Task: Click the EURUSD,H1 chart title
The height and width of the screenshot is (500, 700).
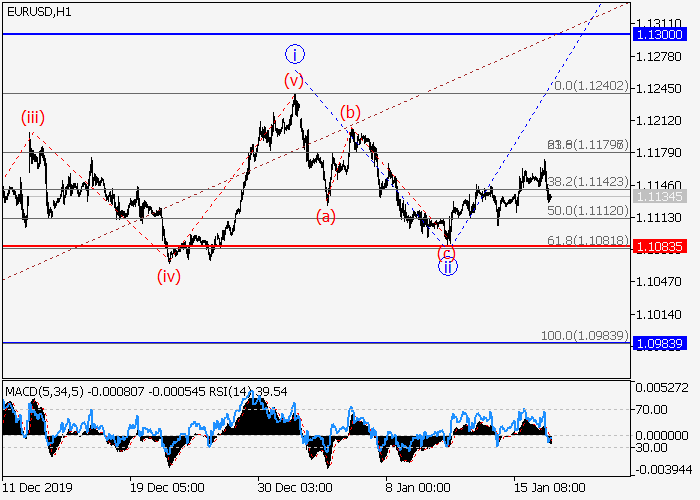Action: [36, 10]
